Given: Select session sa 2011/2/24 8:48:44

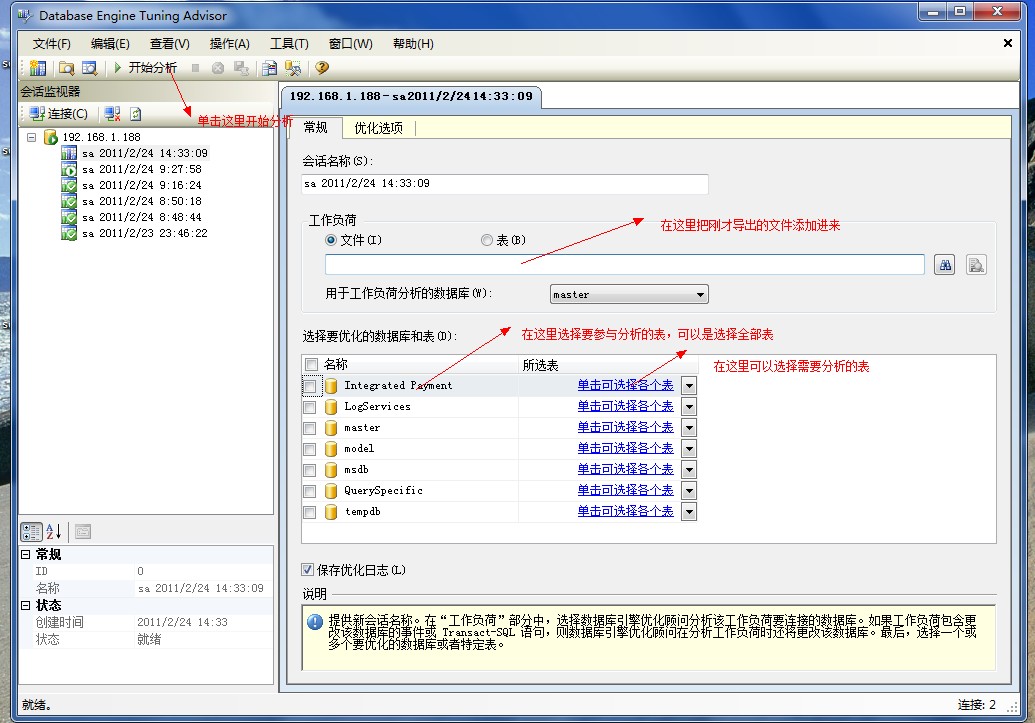Looking at the screenshot, I should pyautogui.click(x=141, y=217).
